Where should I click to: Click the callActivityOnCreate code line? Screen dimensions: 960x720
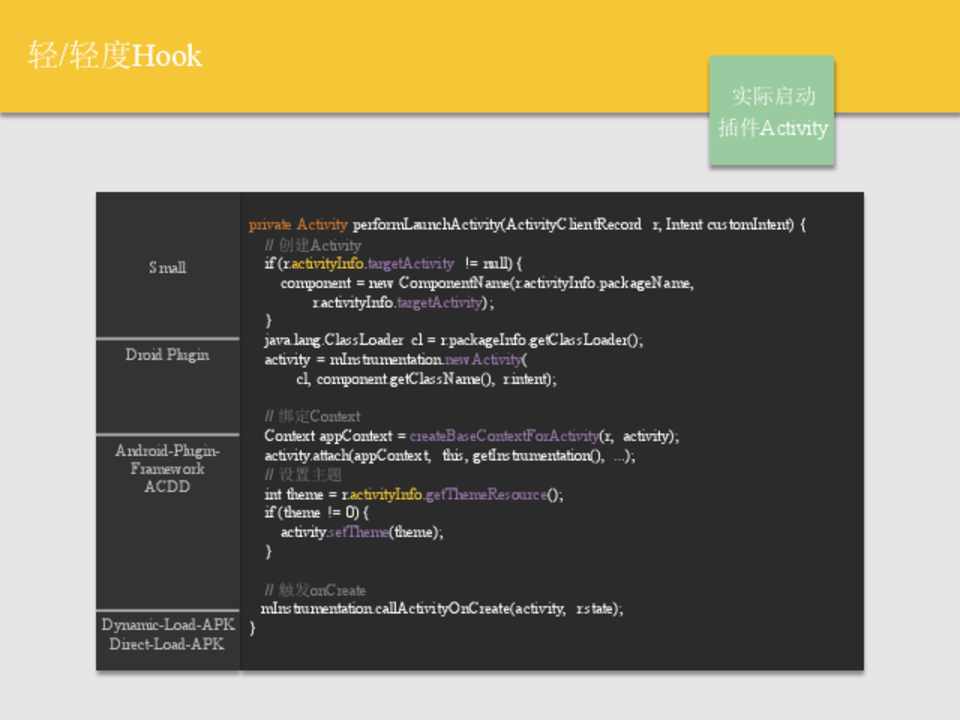tap(442, 608)
